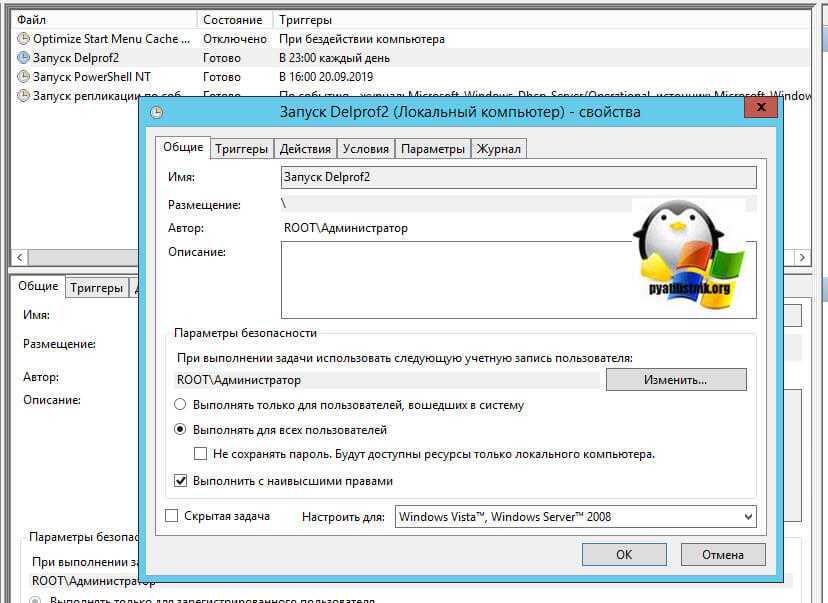The width and height of the screenshot is (828, 603).
Task: Check the 'Скрытая задача' checkbox
Action: click(172, 515)
